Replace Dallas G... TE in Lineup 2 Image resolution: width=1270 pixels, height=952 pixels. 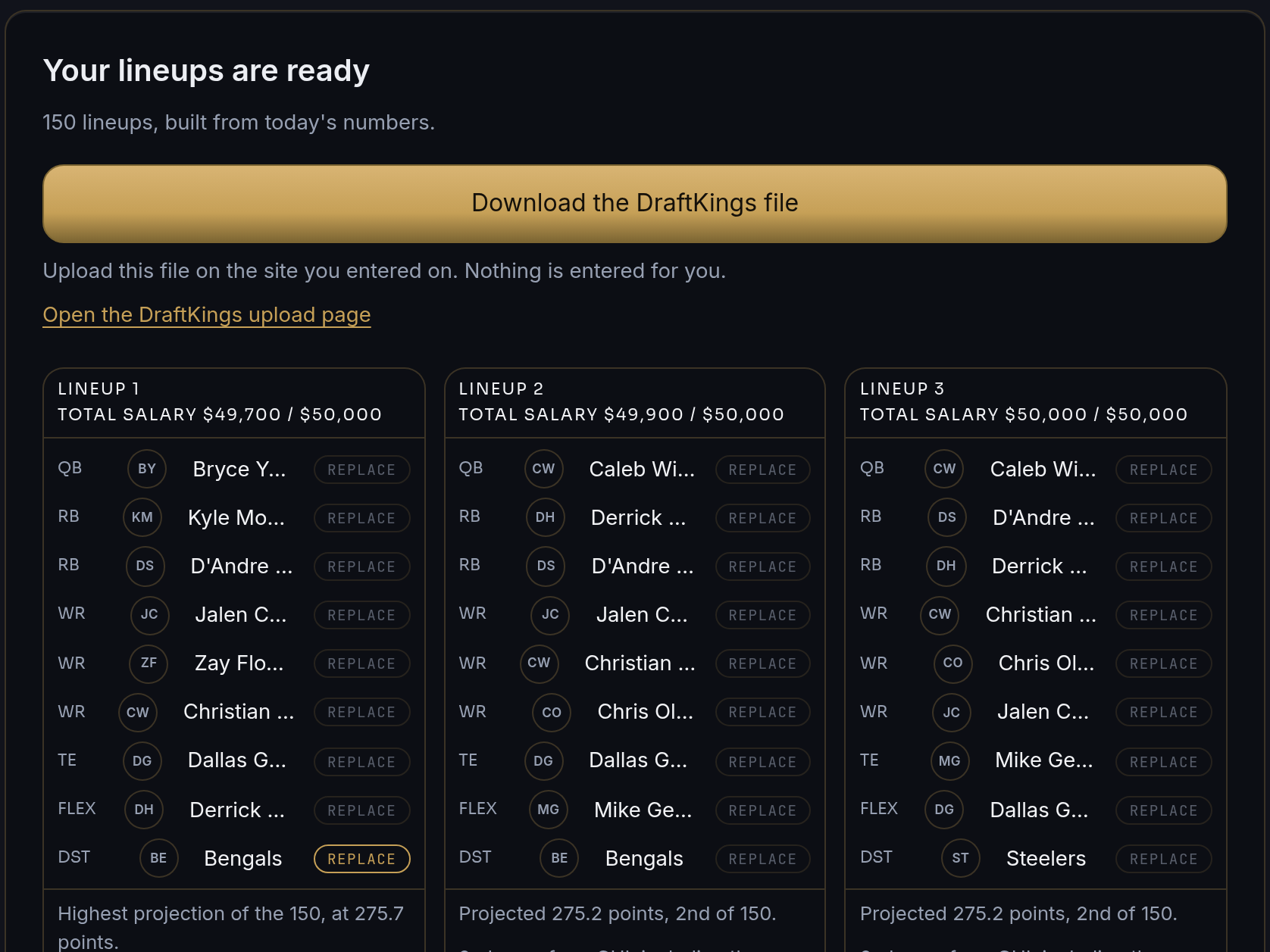tap(762, 762)
